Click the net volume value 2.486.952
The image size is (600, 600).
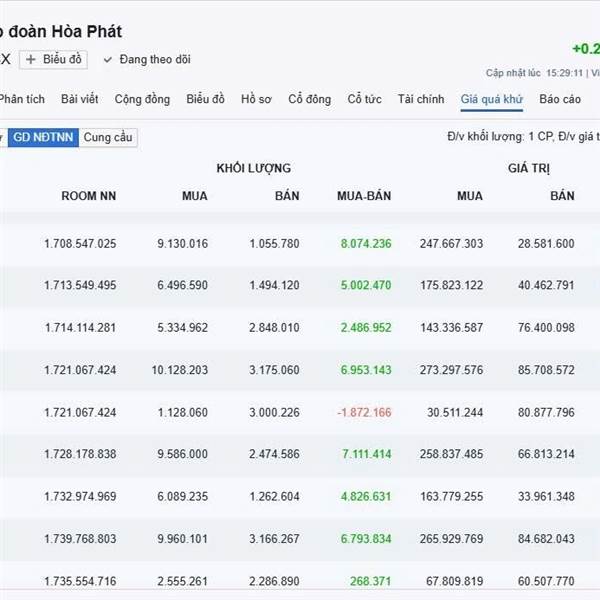[366, 328]
